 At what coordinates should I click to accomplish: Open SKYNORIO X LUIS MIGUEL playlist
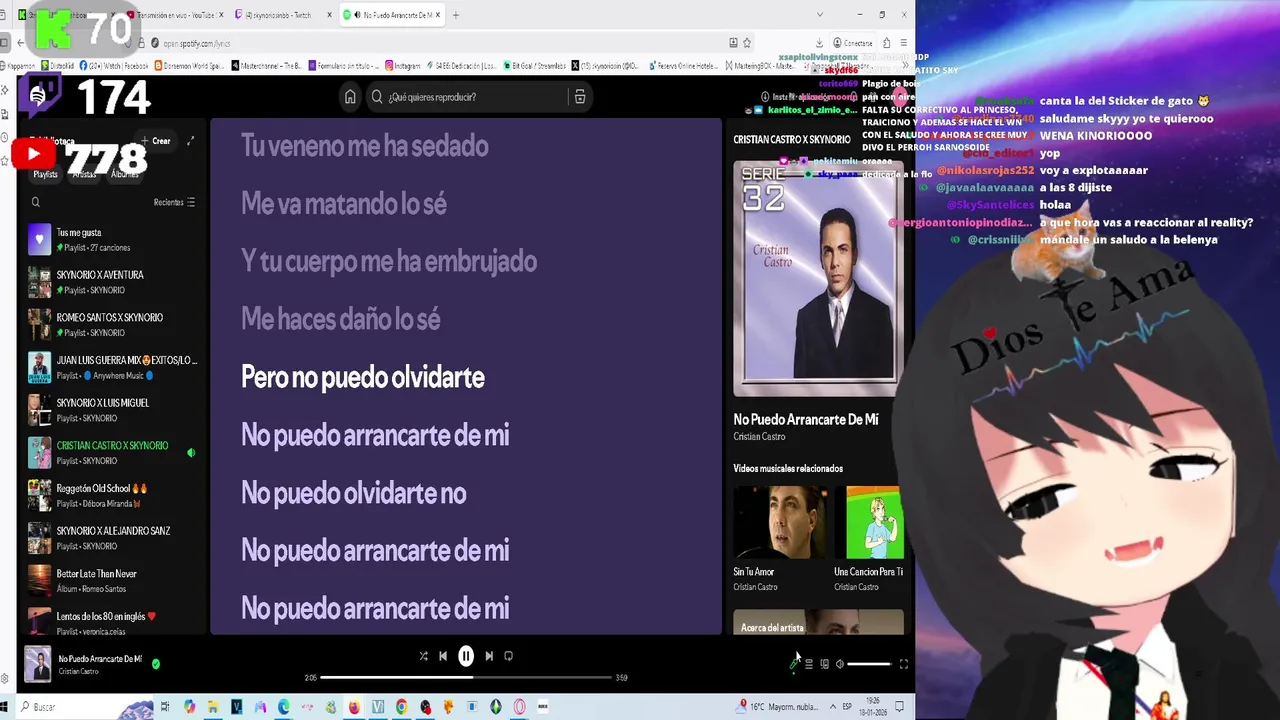pyautogui.click(x=115, y=410)
